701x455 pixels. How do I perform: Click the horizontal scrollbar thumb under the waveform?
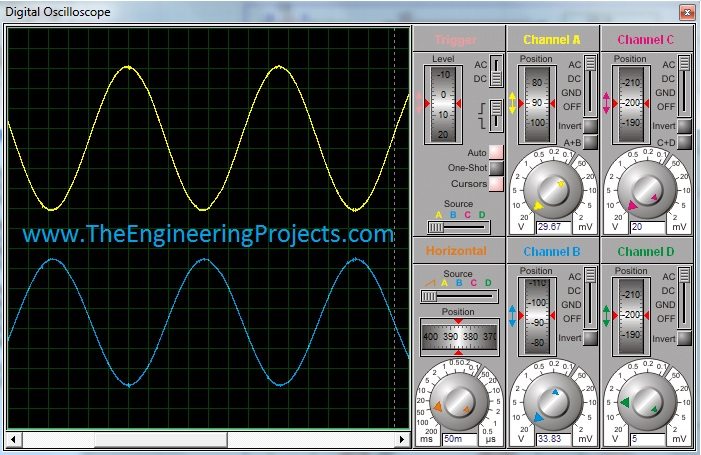coord(160,439)
